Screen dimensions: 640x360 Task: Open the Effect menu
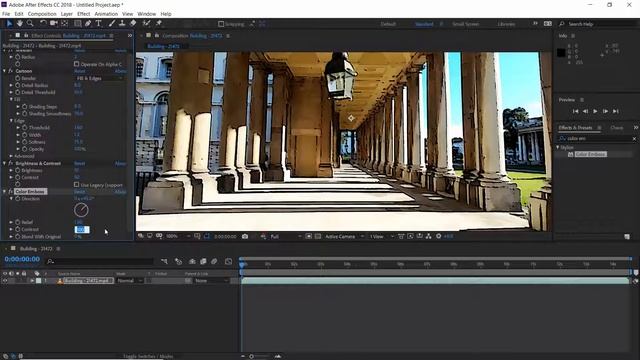[84, 14]
